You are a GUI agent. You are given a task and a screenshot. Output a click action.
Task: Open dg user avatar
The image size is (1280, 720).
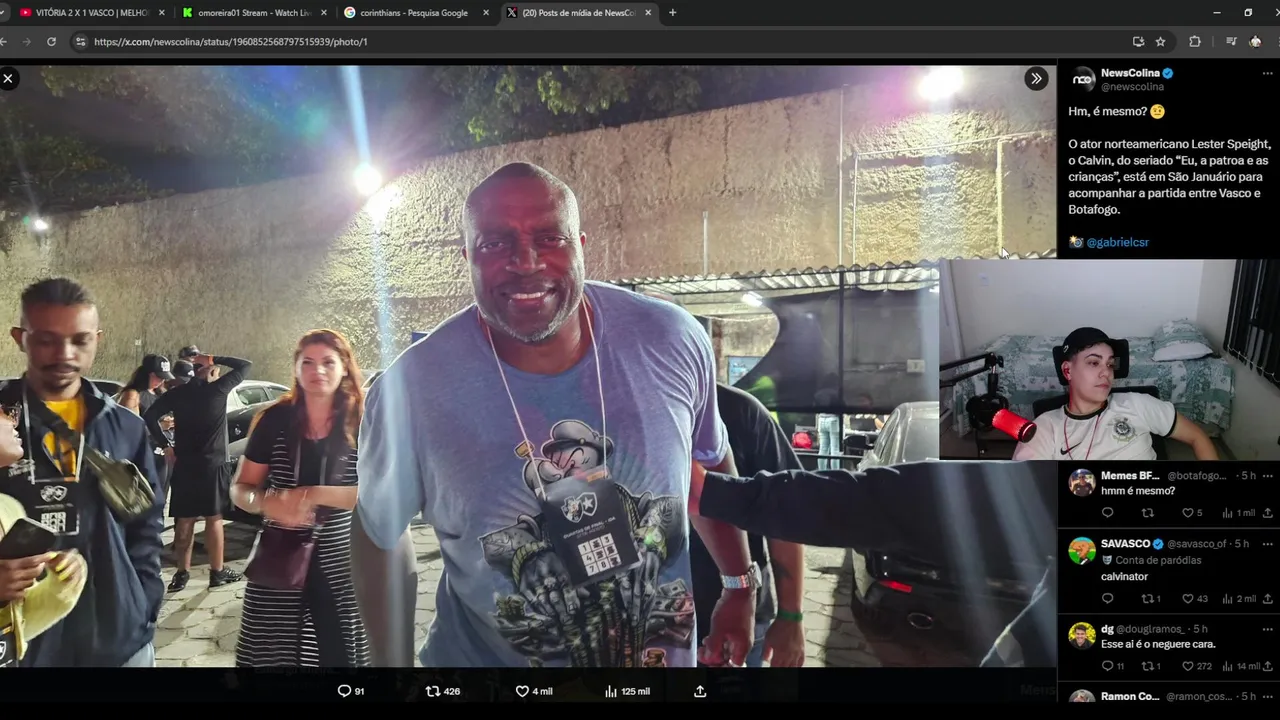(1082, 635)
